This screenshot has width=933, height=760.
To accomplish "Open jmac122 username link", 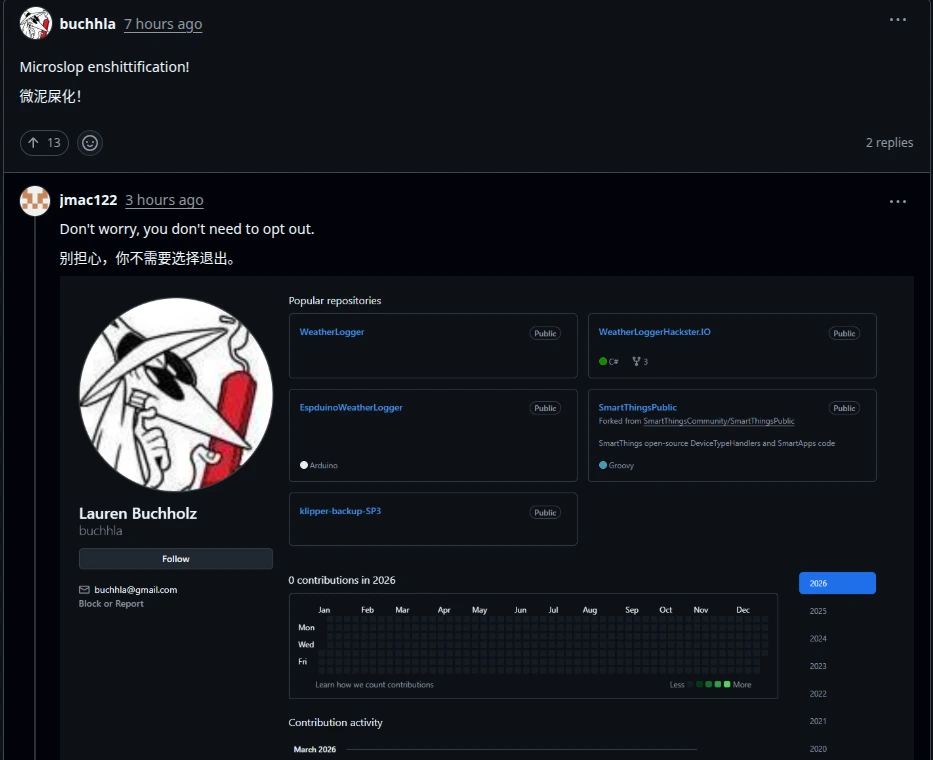I will pyautogui.click(x=87, y=200).
